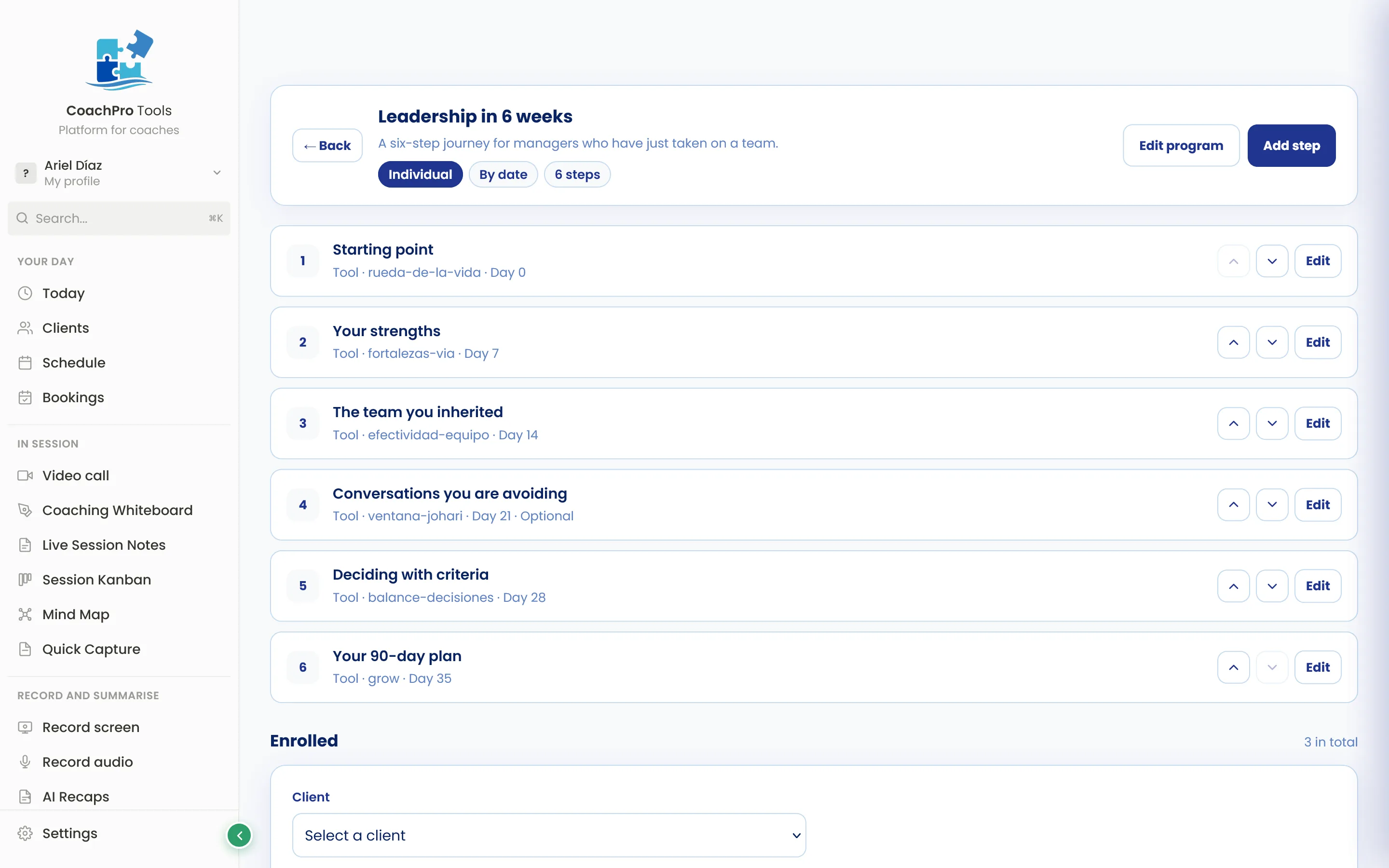Click the Settings gear icon

click(x=25, y=834)
